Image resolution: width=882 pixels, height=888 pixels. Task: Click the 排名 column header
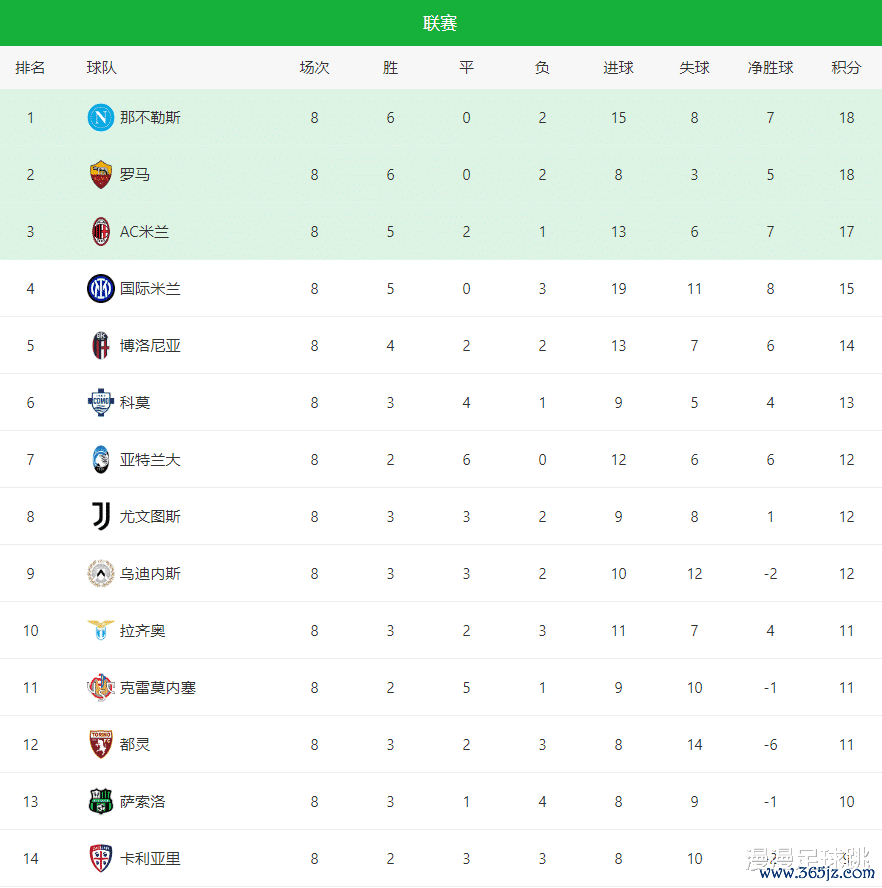(30, 68)
